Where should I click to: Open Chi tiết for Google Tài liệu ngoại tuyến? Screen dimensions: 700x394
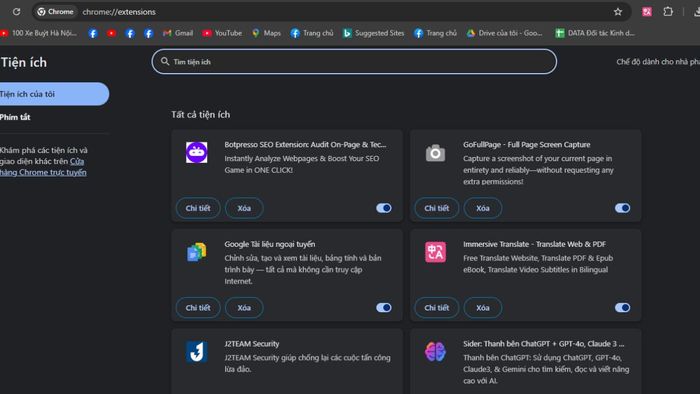[x=198, y=307]
